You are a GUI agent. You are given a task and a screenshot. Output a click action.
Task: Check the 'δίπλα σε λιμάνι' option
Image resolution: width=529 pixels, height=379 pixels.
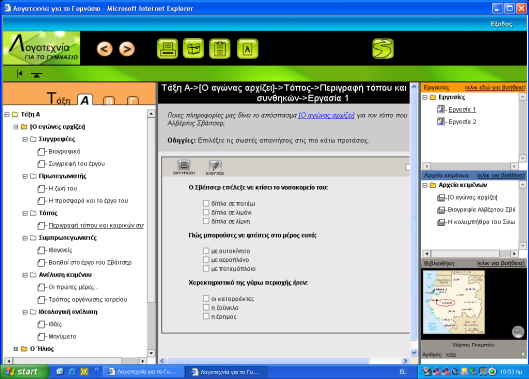206,212
